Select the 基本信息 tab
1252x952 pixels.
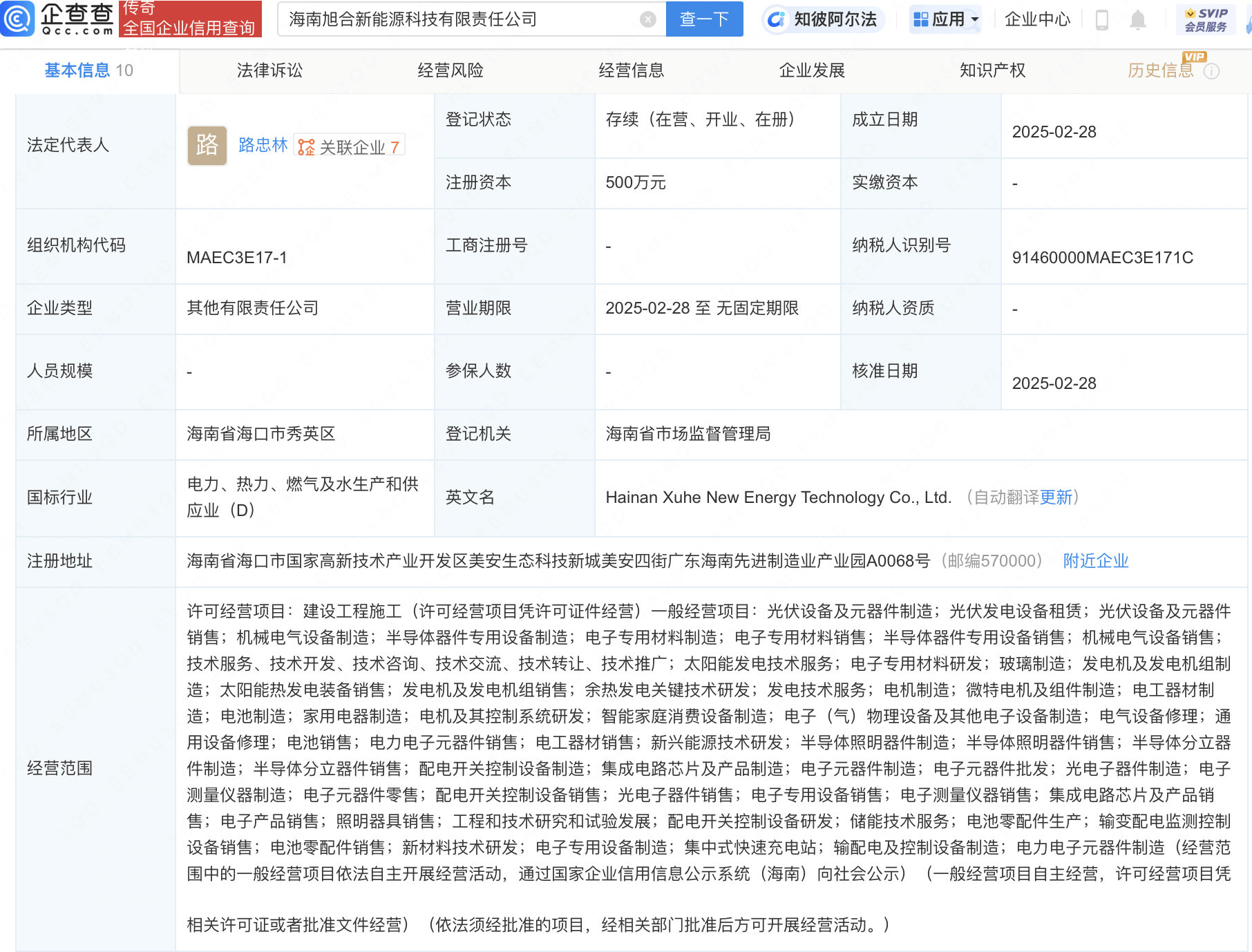coord(88,70)
